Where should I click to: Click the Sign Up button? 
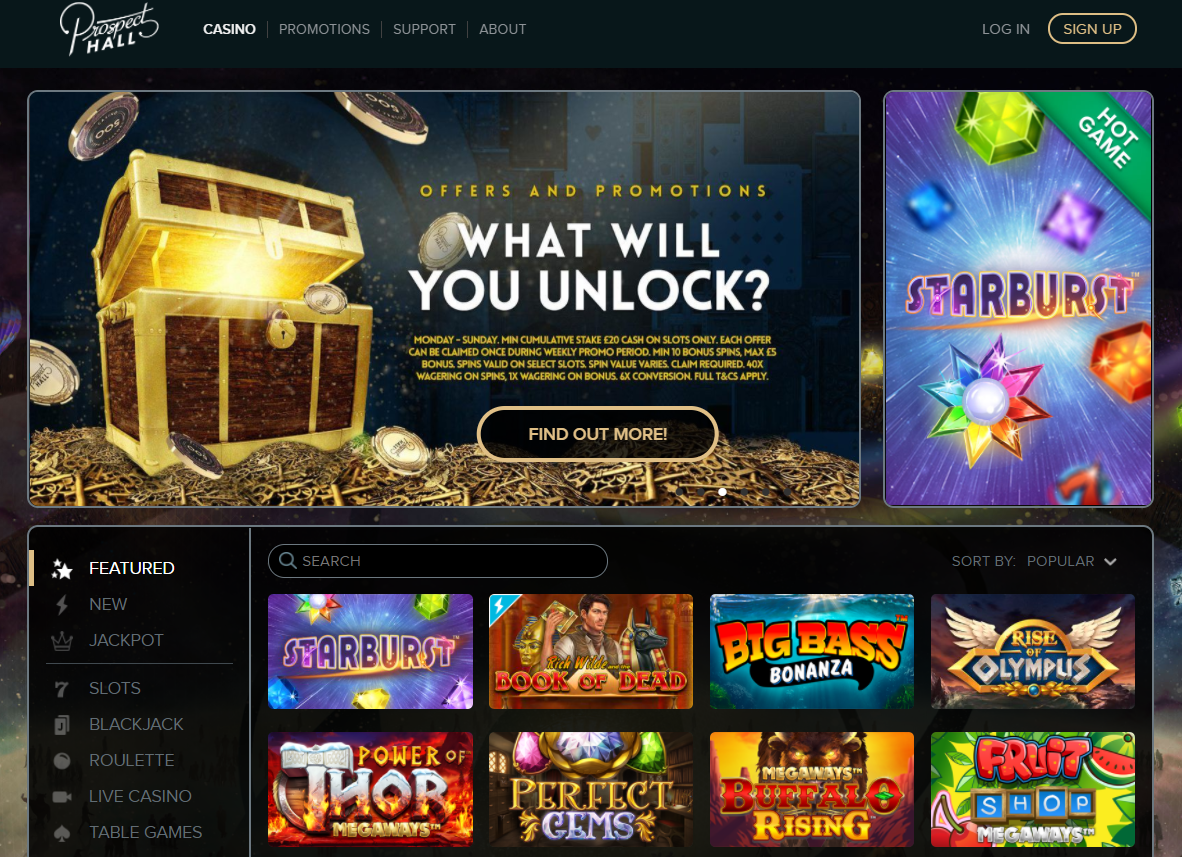click(1092, 29)
